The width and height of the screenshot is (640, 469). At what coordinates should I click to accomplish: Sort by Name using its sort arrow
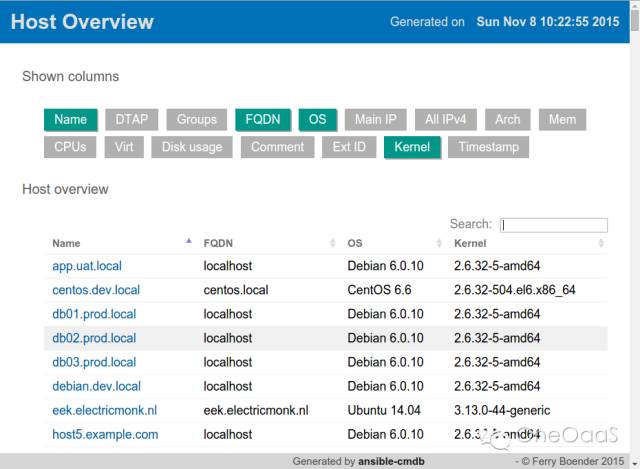coord(189,241)
